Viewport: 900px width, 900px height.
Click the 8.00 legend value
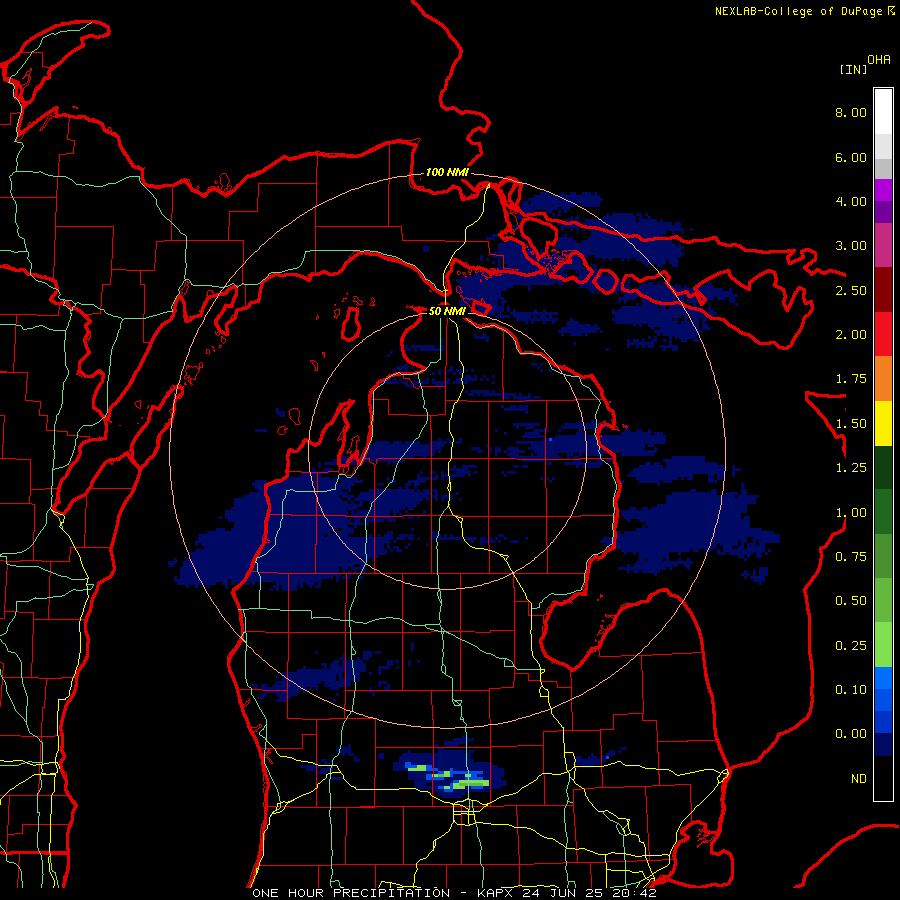click(851, 112)
